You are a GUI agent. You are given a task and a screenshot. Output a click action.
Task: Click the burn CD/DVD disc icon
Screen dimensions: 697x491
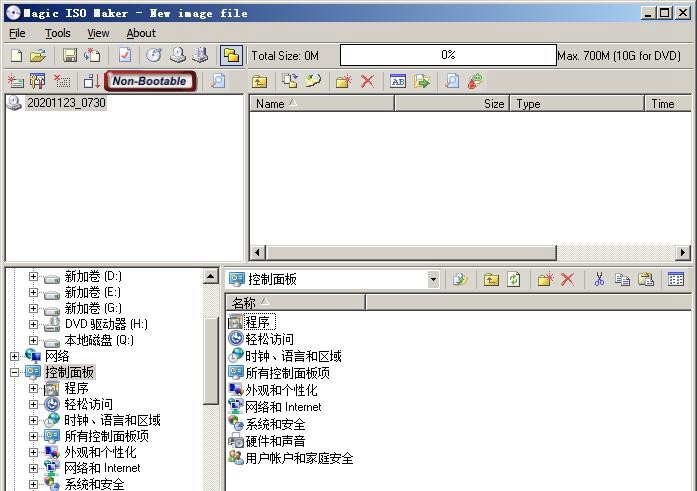point(154,56)
